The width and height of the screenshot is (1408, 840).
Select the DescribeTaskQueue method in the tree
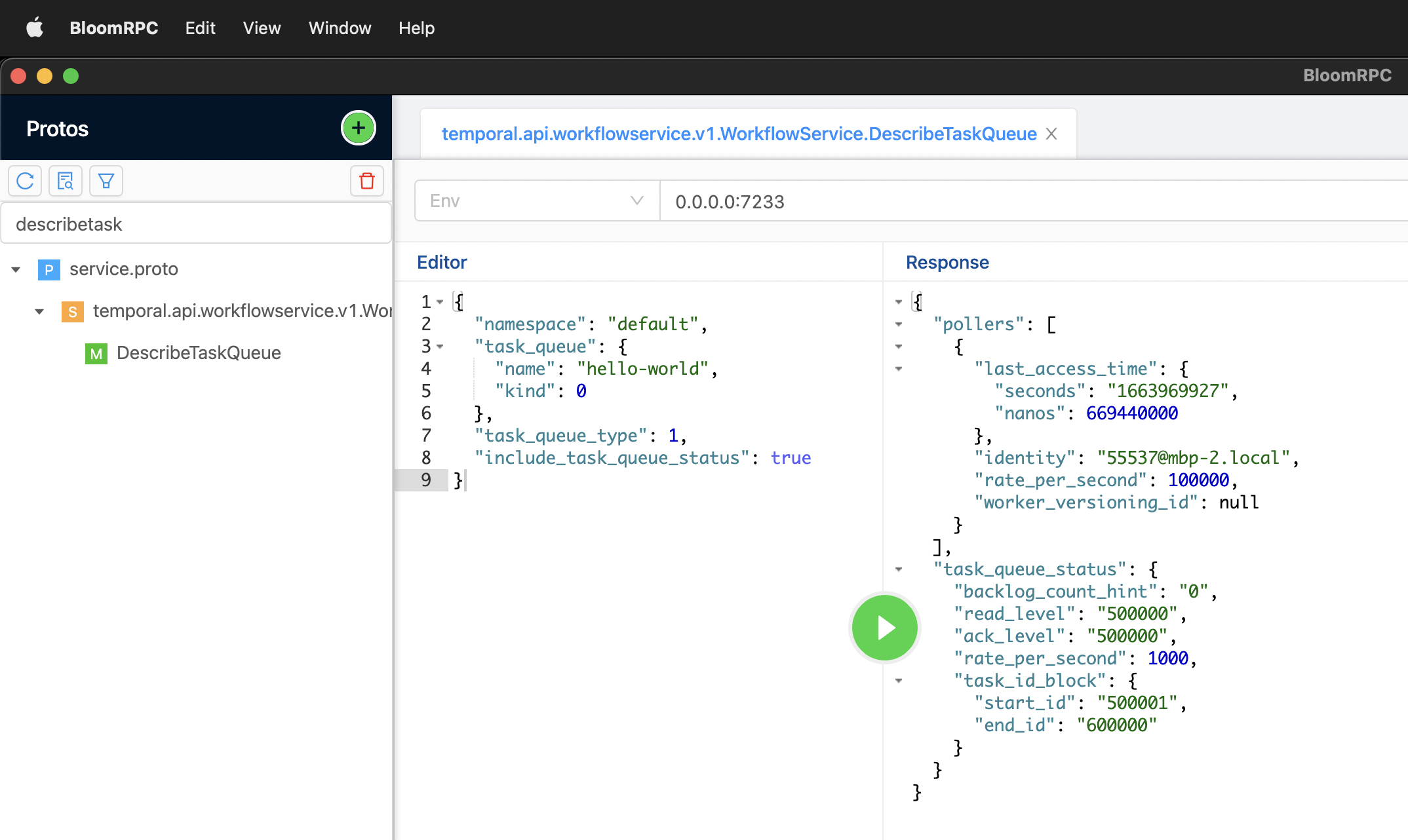[198, 353]
